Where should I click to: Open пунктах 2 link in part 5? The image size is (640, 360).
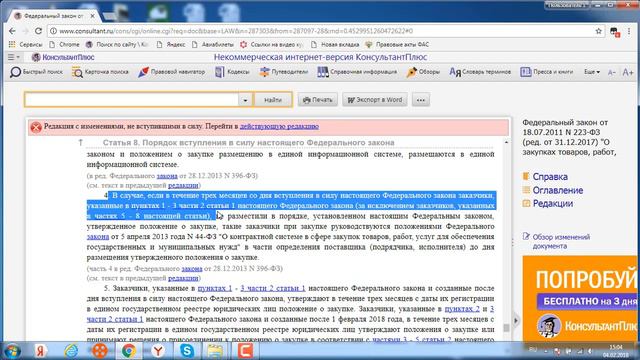pos(462,309)
